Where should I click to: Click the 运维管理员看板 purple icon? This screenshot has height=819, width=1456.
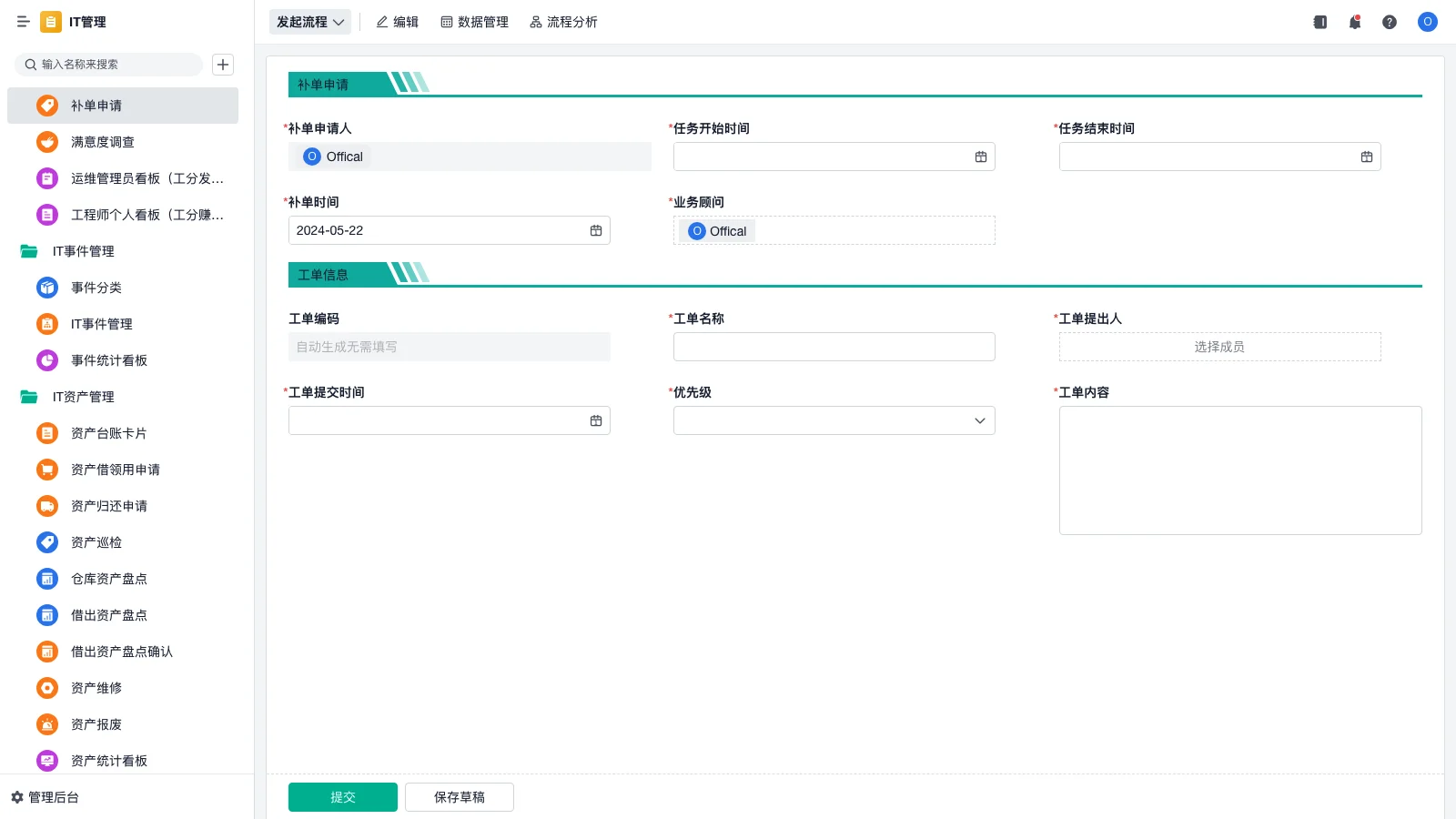coord(47,178)
